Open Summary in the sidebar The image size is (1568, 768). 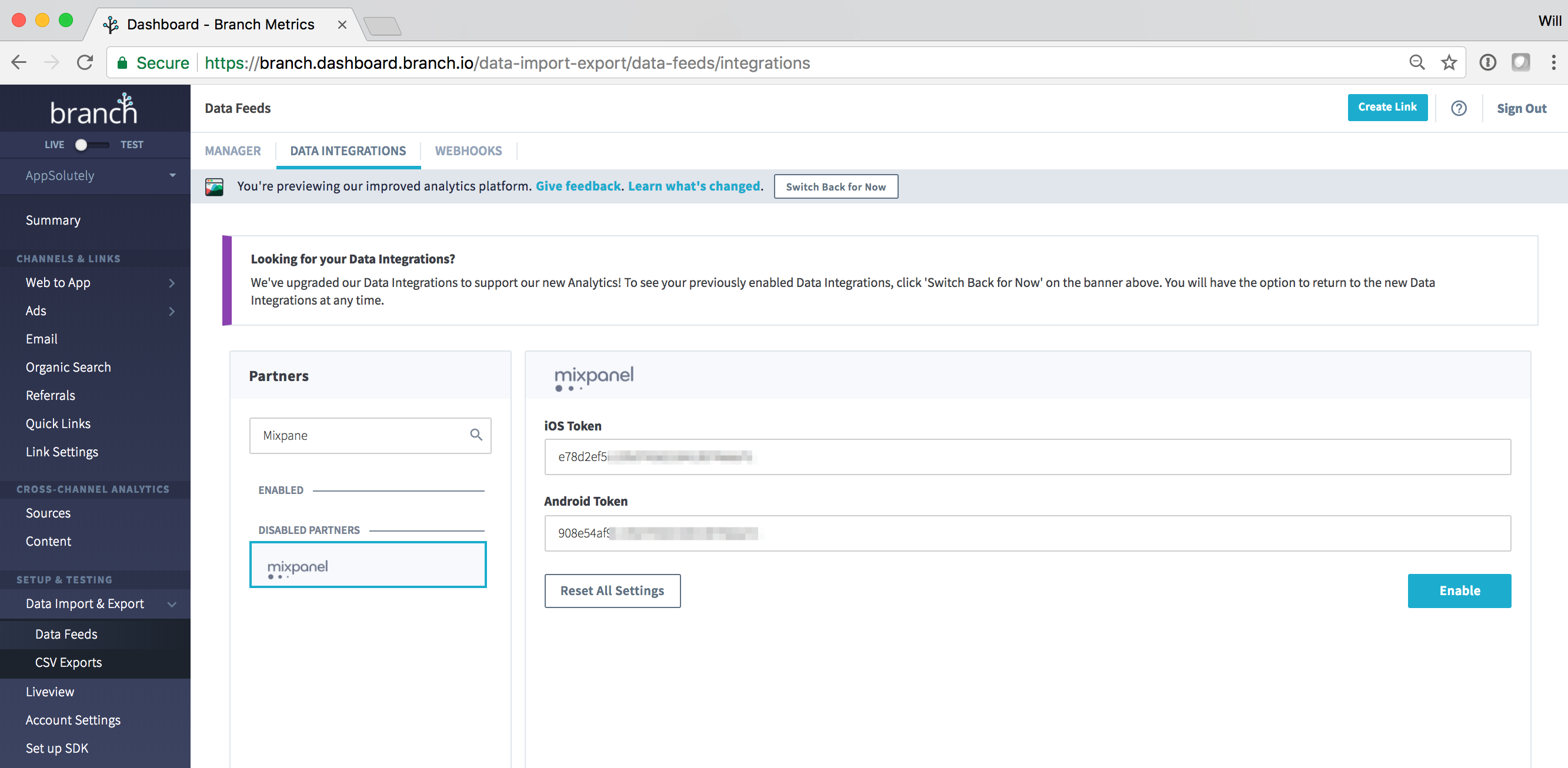pyautogui.click(x=53, y=221)
